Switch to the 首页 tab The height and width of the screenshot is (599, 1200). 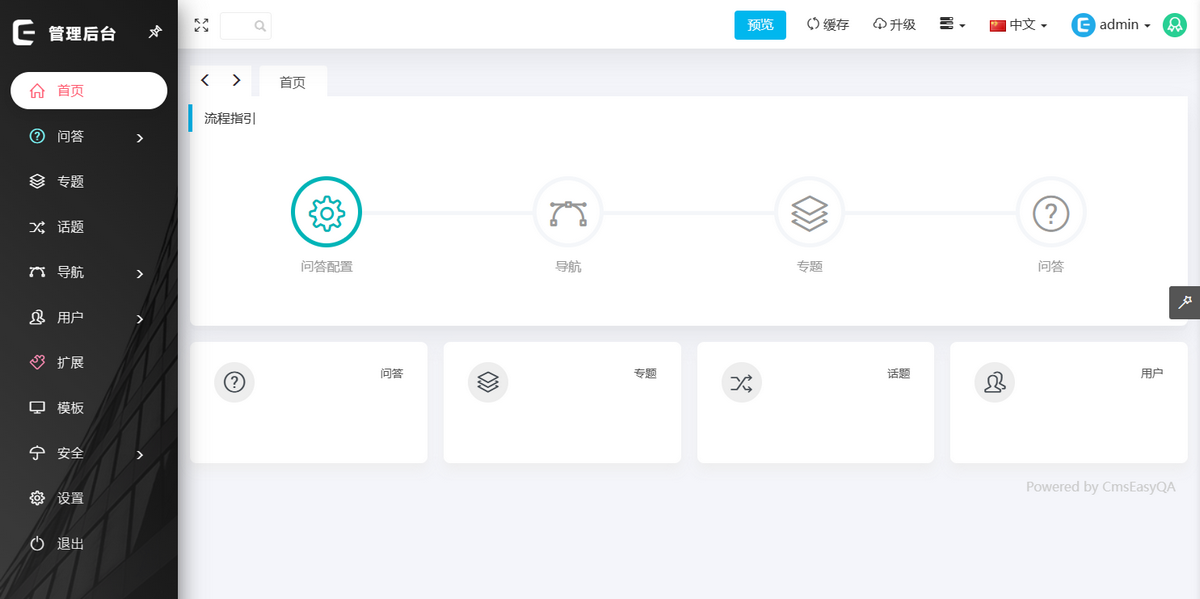292,83
